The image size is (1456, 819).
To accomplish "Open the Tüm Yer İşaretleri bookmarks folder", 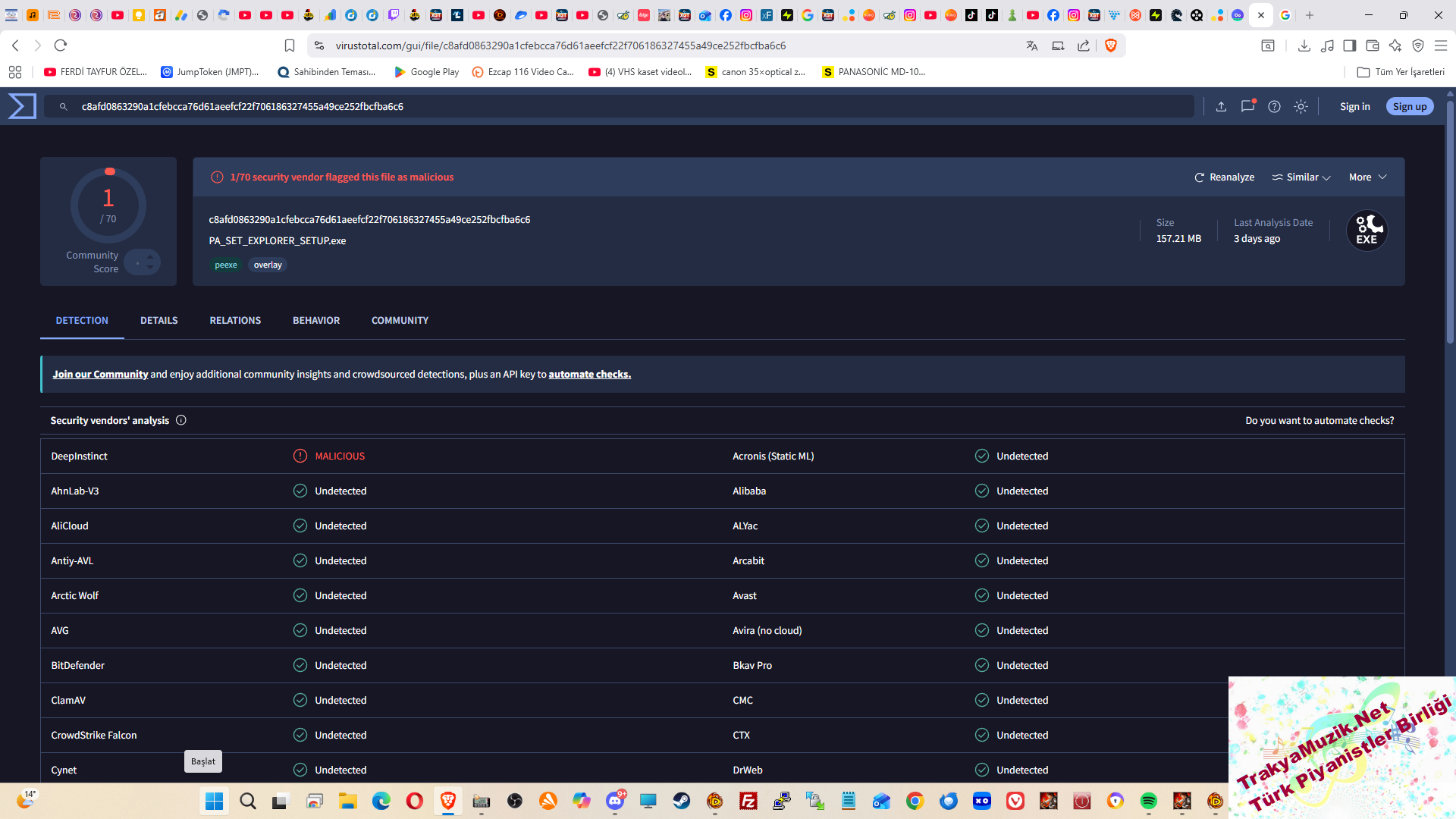I will coord(1401,72).
